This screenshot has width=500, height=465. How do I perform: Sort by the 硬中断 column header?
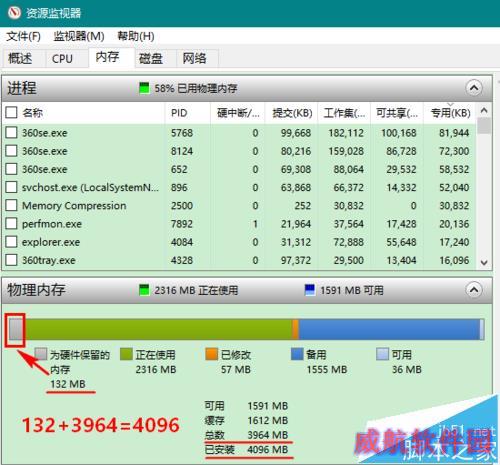[x=238, y=113]
